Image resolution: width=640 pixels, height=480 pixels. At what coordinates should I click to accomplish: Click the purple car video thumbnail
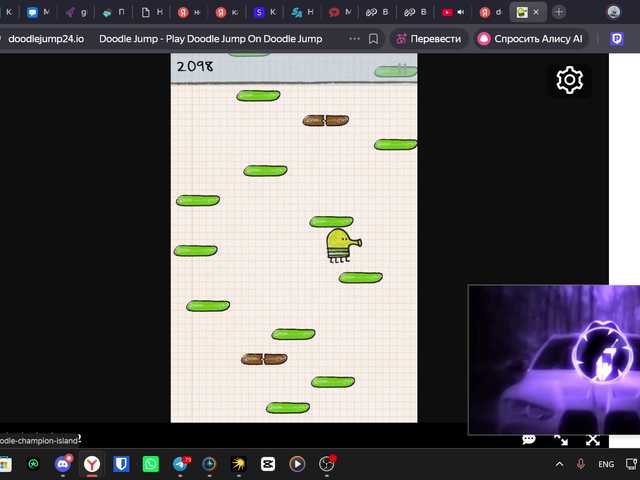pos(554,360)
